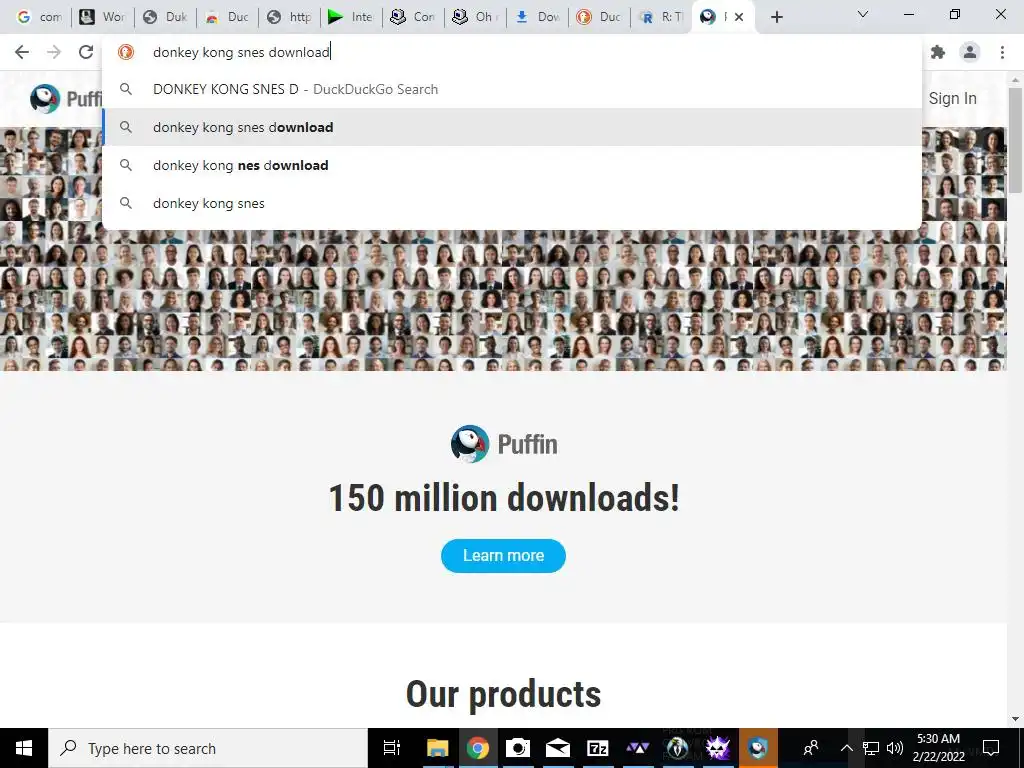The height and width of the screenshot is (768, 1024).
Task: Open Task View on the taskbar
Action: point(391,748)
